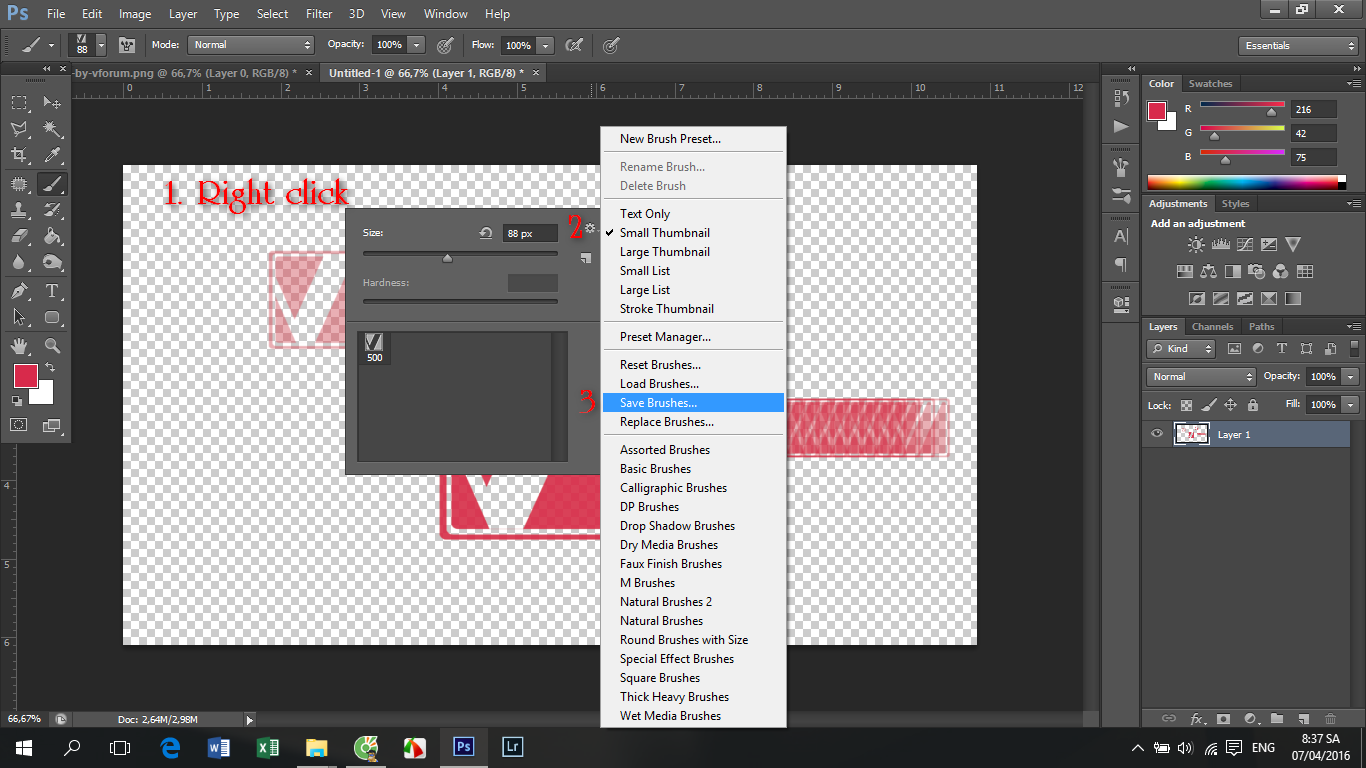This screenshot has width=1366, height=768.
Task: Select Large Thumbnail view option
Action: click(x=693, y=251)
